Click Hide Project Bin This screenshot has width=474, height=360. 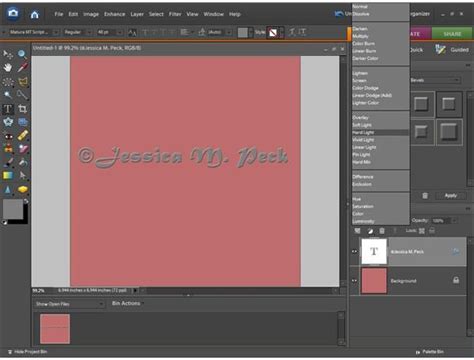pos(27,352)
